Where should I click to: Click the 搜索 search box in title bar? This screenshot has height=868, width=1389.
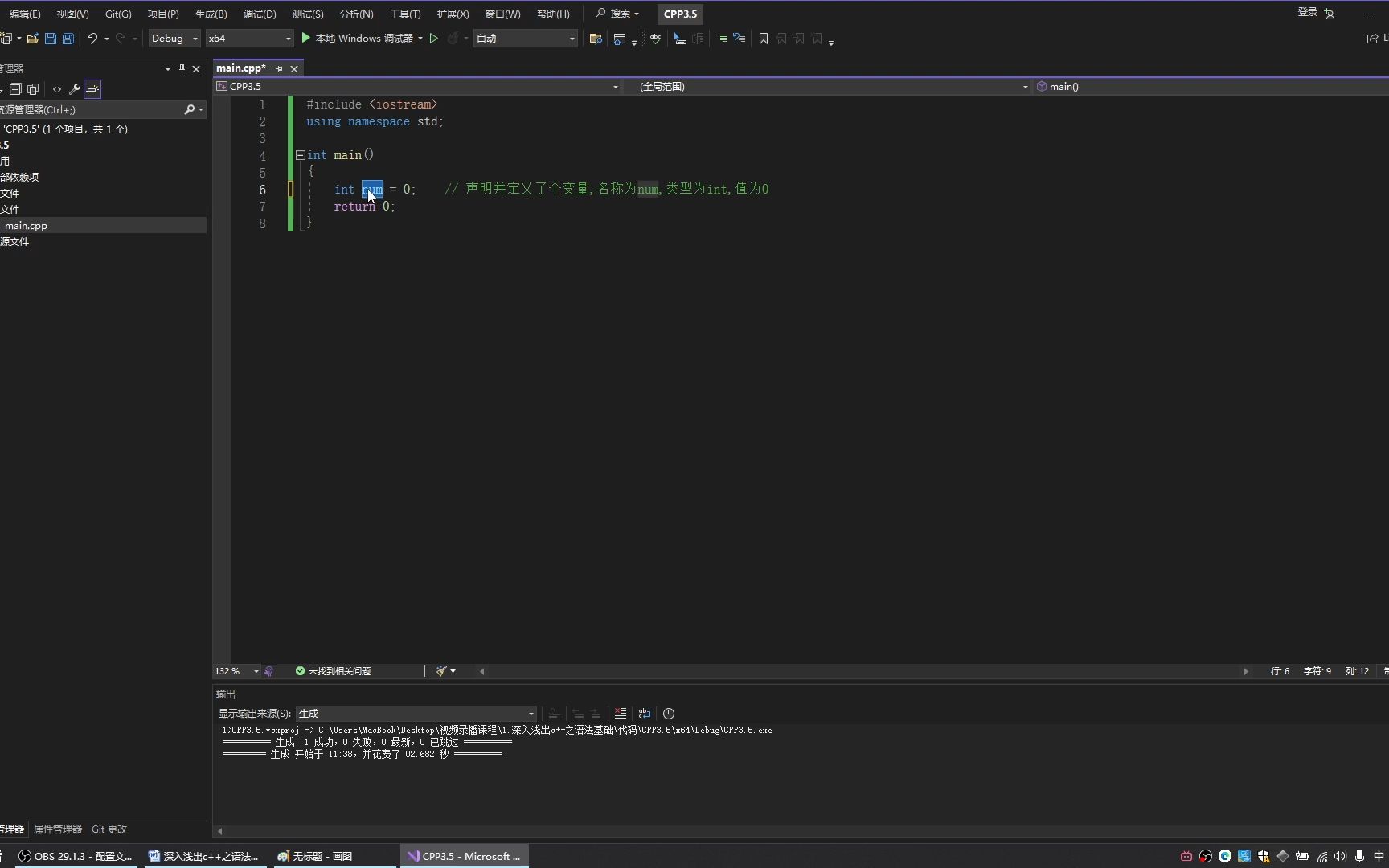pyautogui.click(x=617, y=14)
